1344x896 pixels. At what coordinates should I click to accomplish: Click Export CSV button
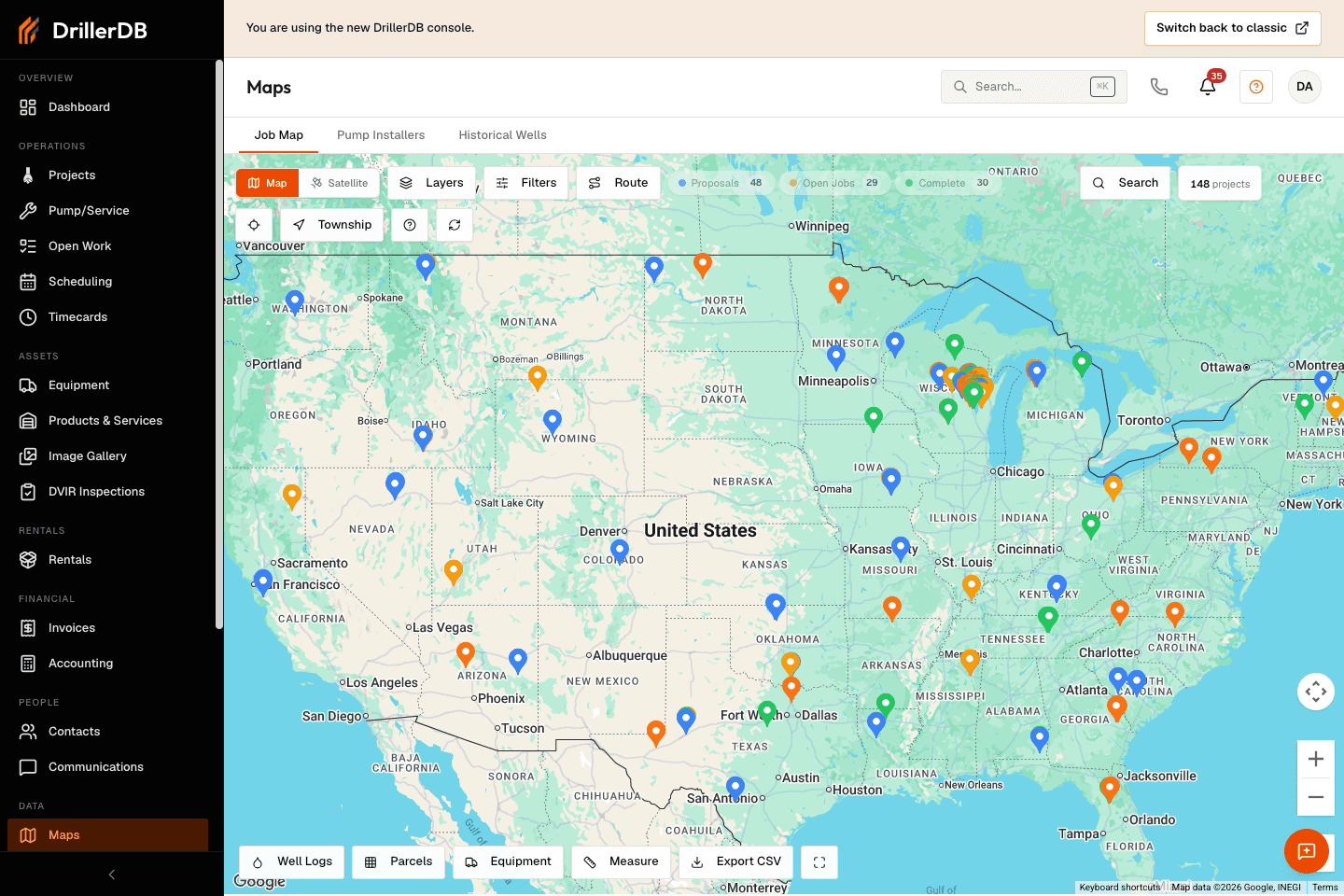[x=736, y=862]
